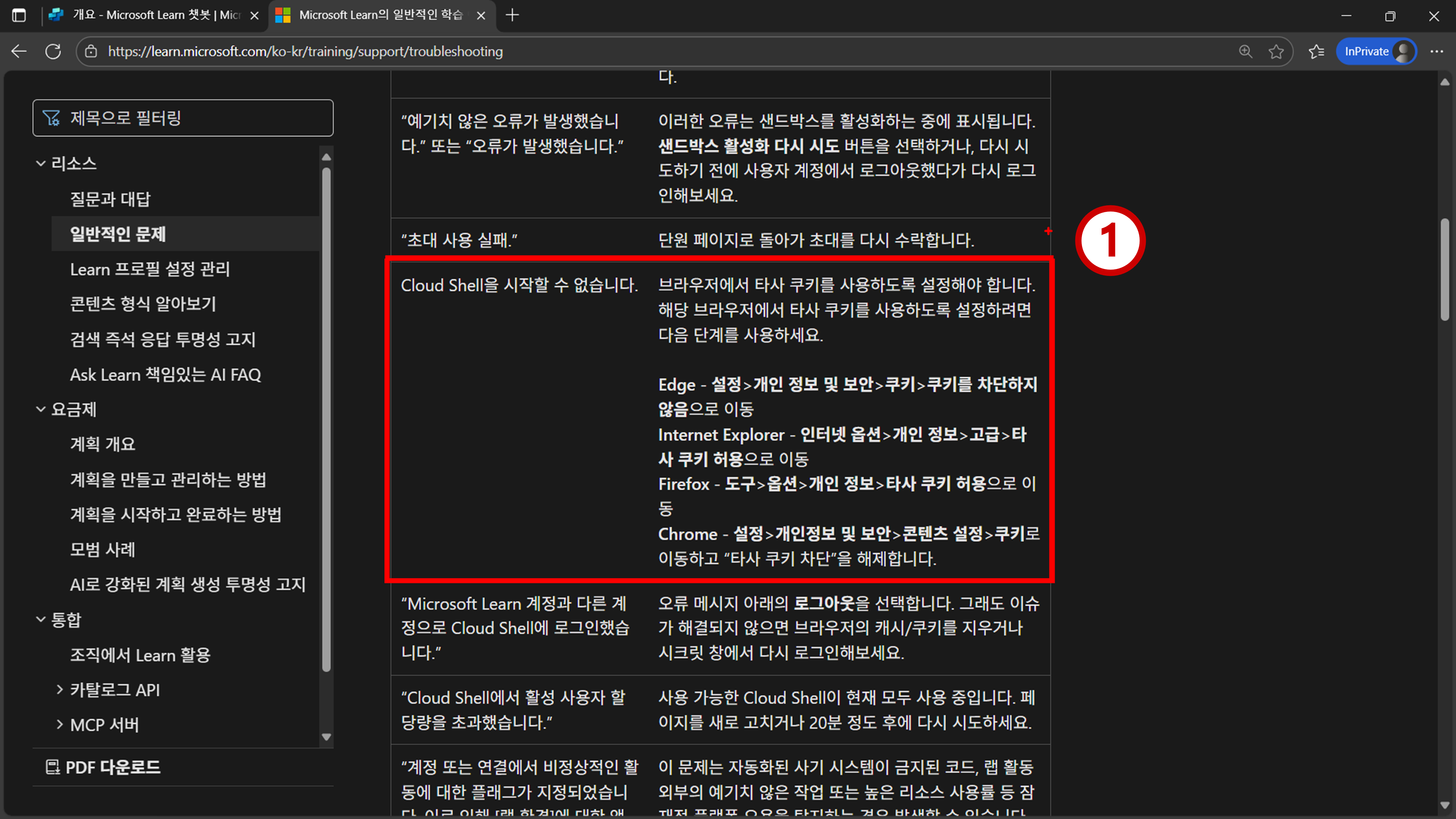Image resolution: width=1456 pixels, height=819 pixels.
Task: Click the 제목으로 필터링 input field
Action: coord(183,118)
